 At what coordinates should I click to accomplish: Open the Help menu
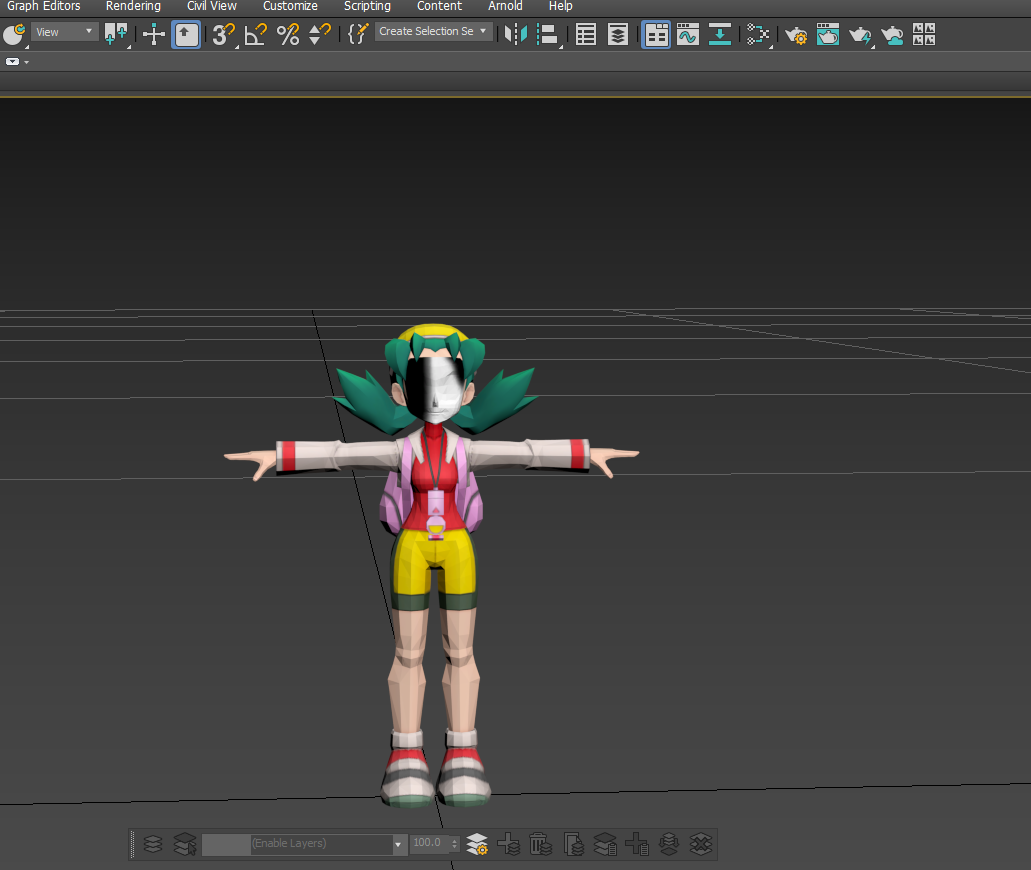click(560, 6)
